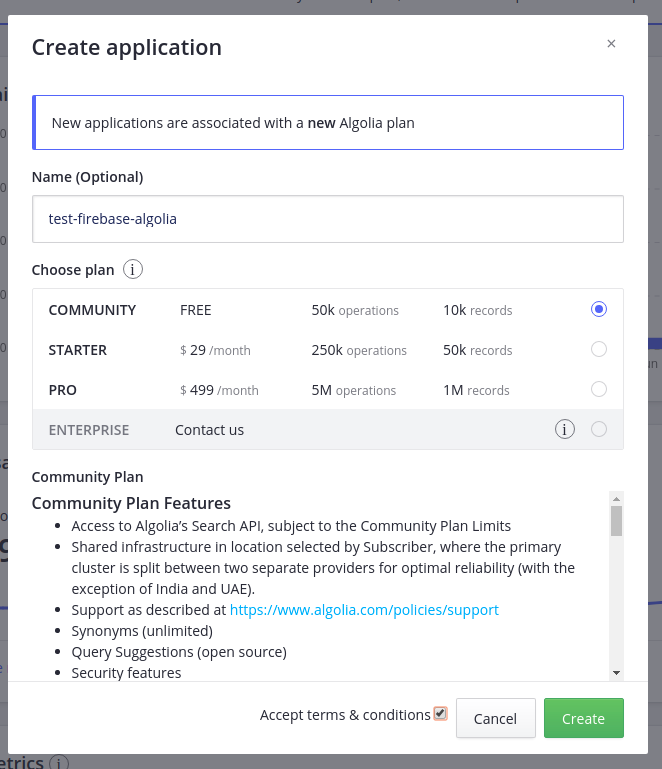The image size is (662, 769).
Task: Select the Enterprise plan radio button
Action: coord(599,429)
